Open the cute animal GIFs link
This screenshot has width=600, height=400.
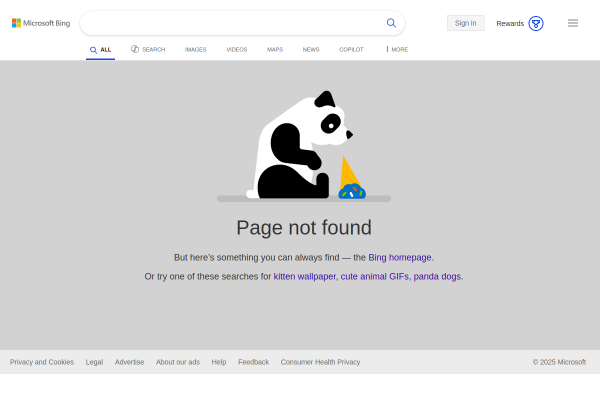coord(375,276)
